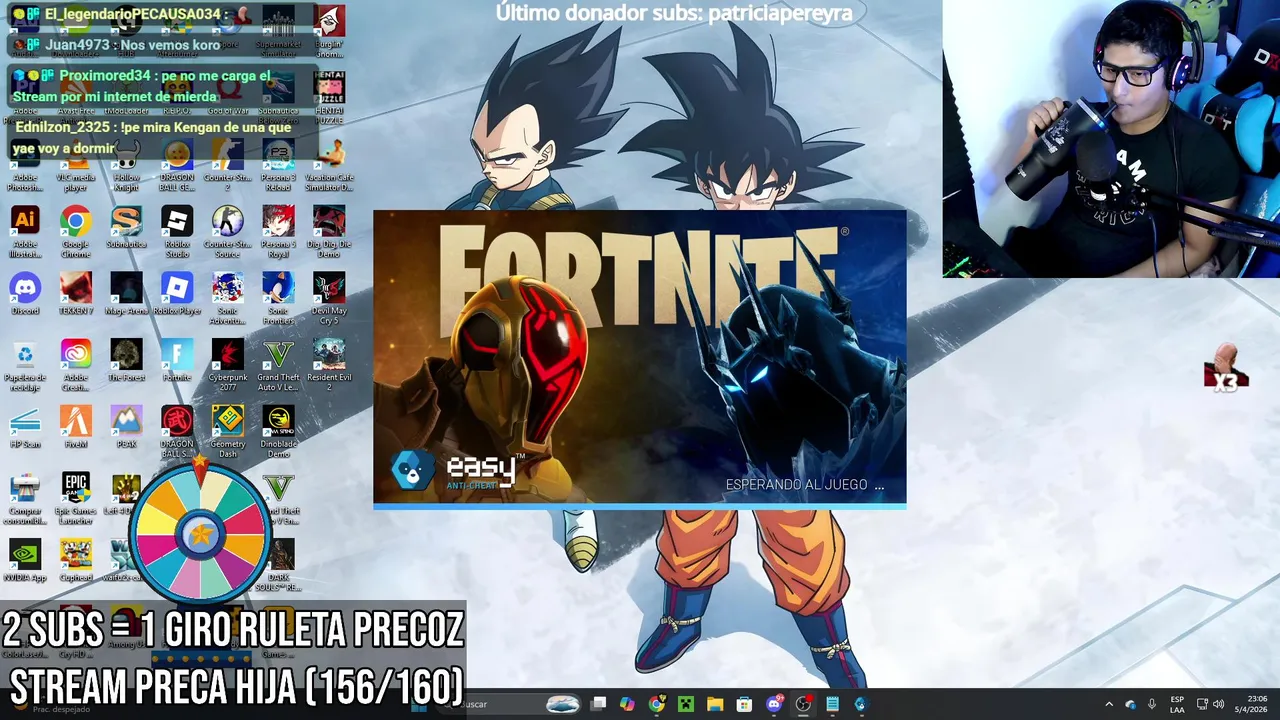Open Dinoblade Demo desktop icon
1280x720 pixels.
click(278, 432)
